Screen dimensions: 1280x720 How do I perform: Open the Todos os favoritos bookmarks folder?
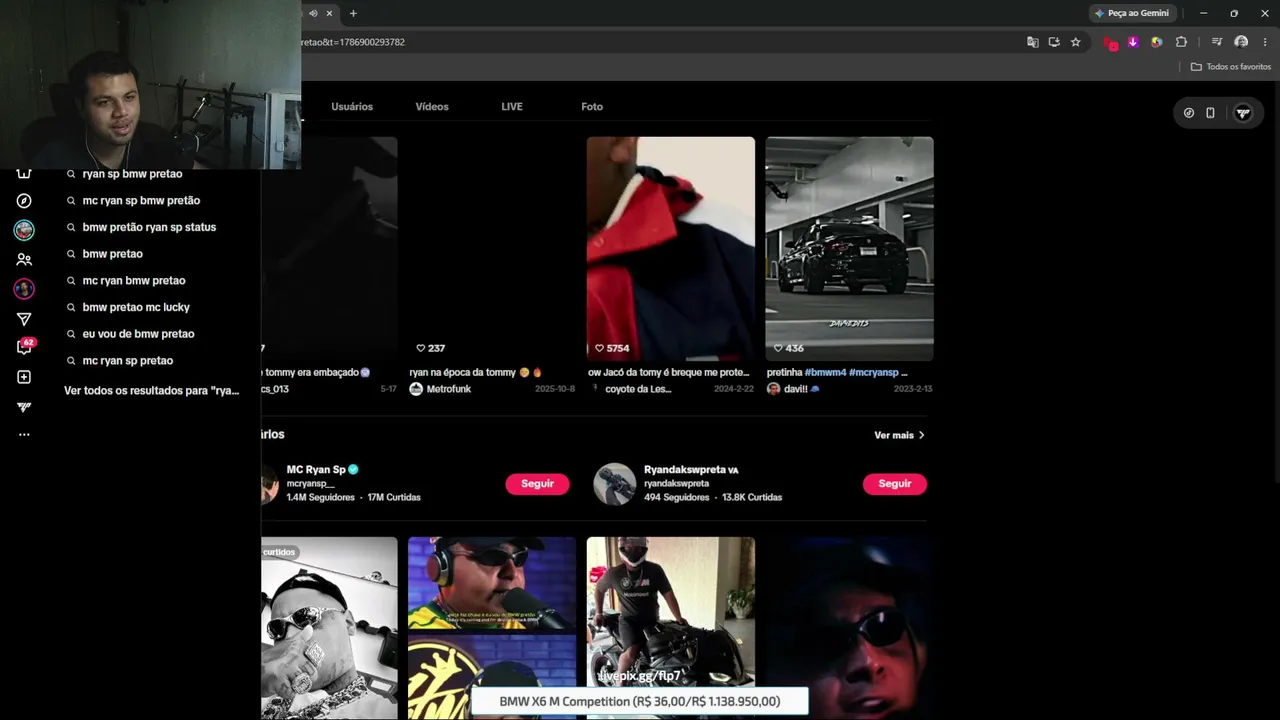tap(1231, 67)
